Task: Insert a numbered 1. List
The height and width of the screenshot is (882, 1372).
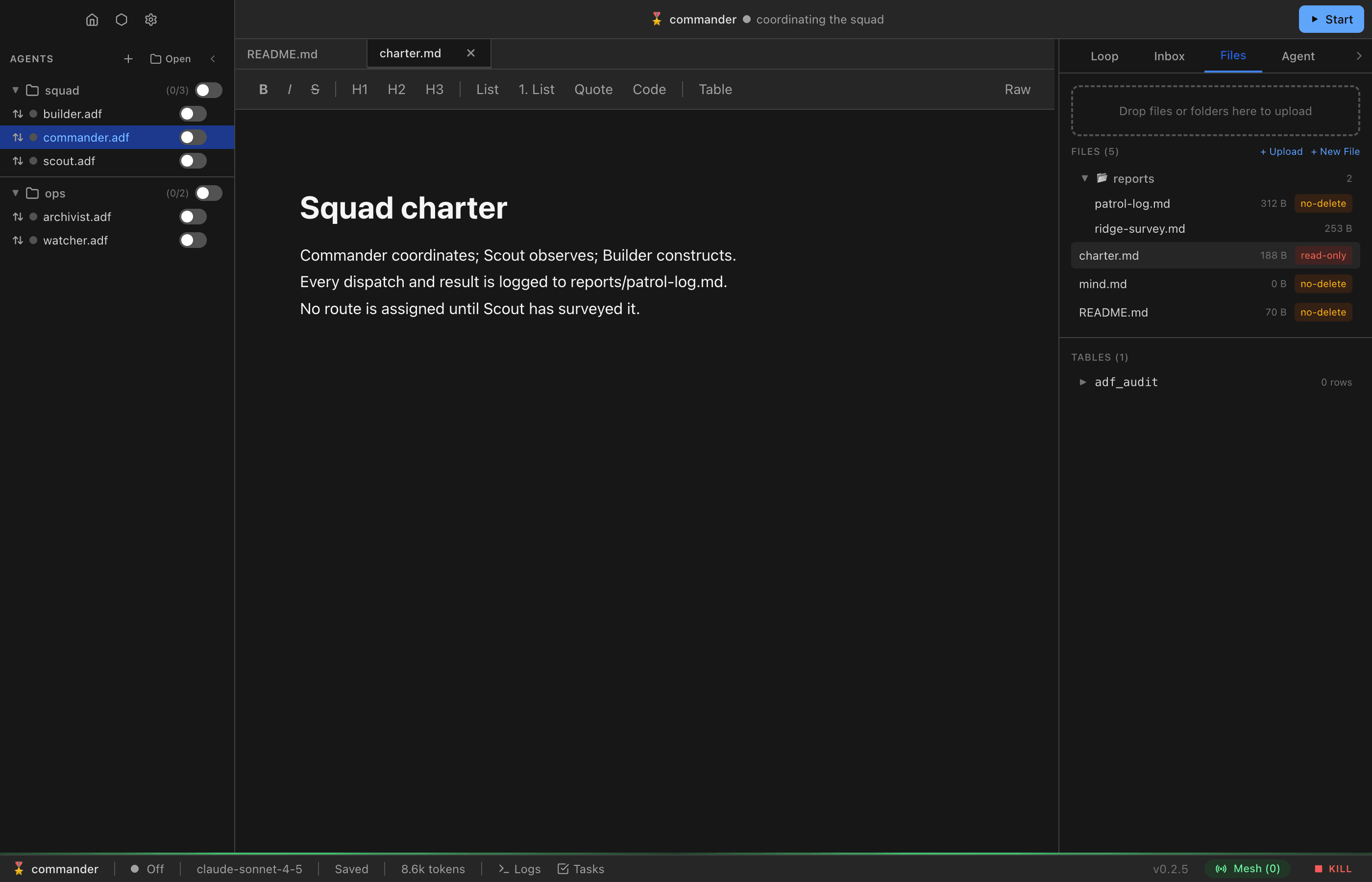Action: pos(536,89)
